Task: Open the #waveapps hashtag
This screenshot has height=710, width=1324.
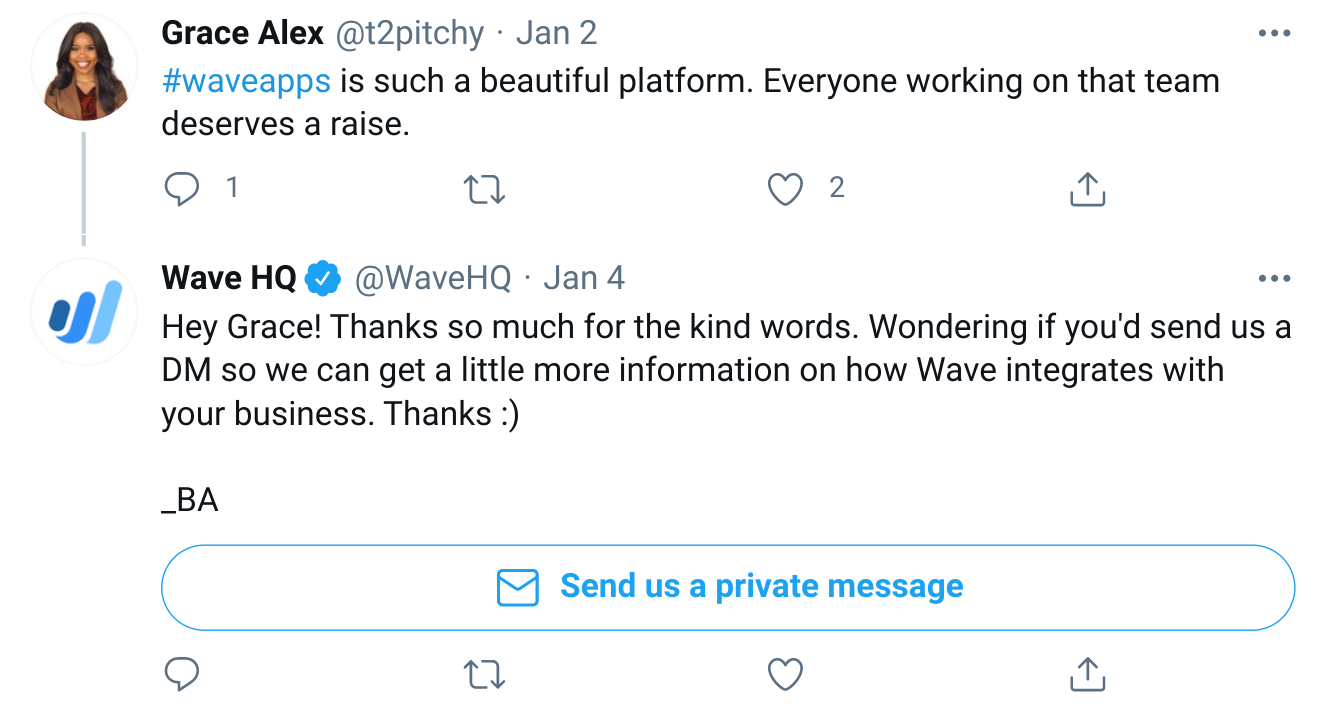Action: [246, 80]
